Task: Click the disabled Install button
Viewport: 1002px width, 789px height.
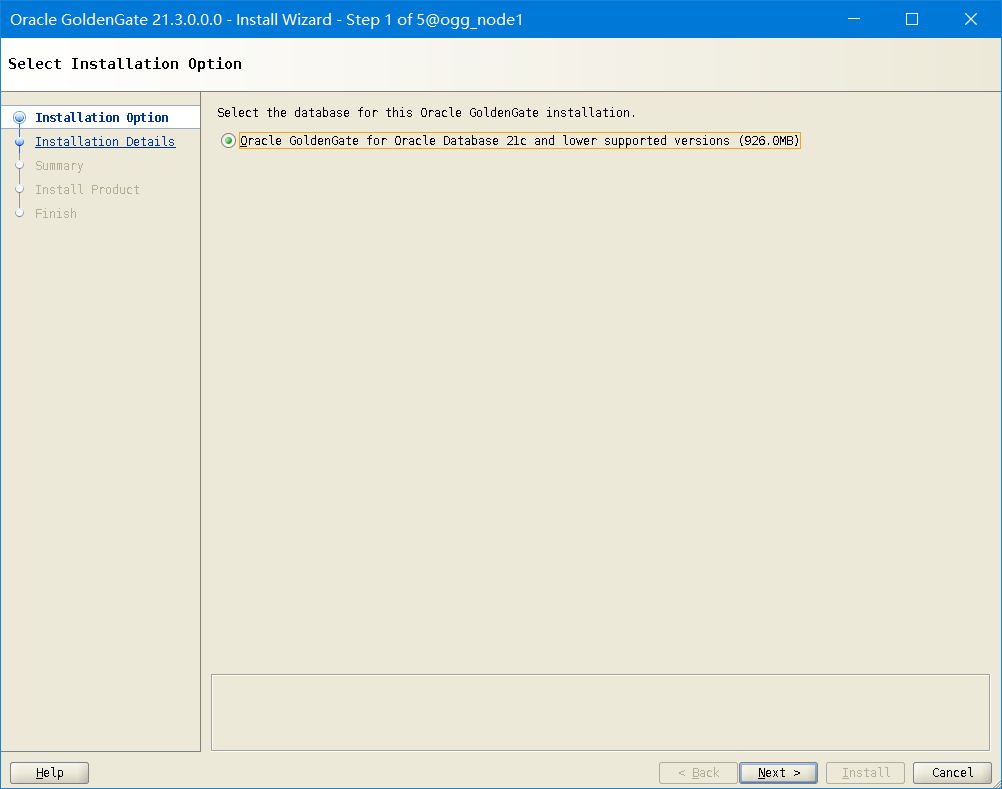Action: [x=865, y=772]
